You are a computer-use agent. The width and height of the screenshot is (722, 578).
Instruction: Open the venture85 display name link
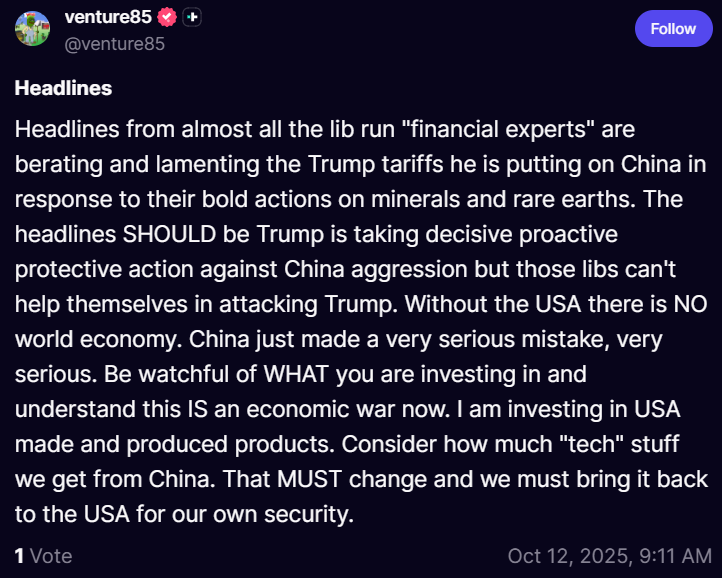click(x=107, y=17)
